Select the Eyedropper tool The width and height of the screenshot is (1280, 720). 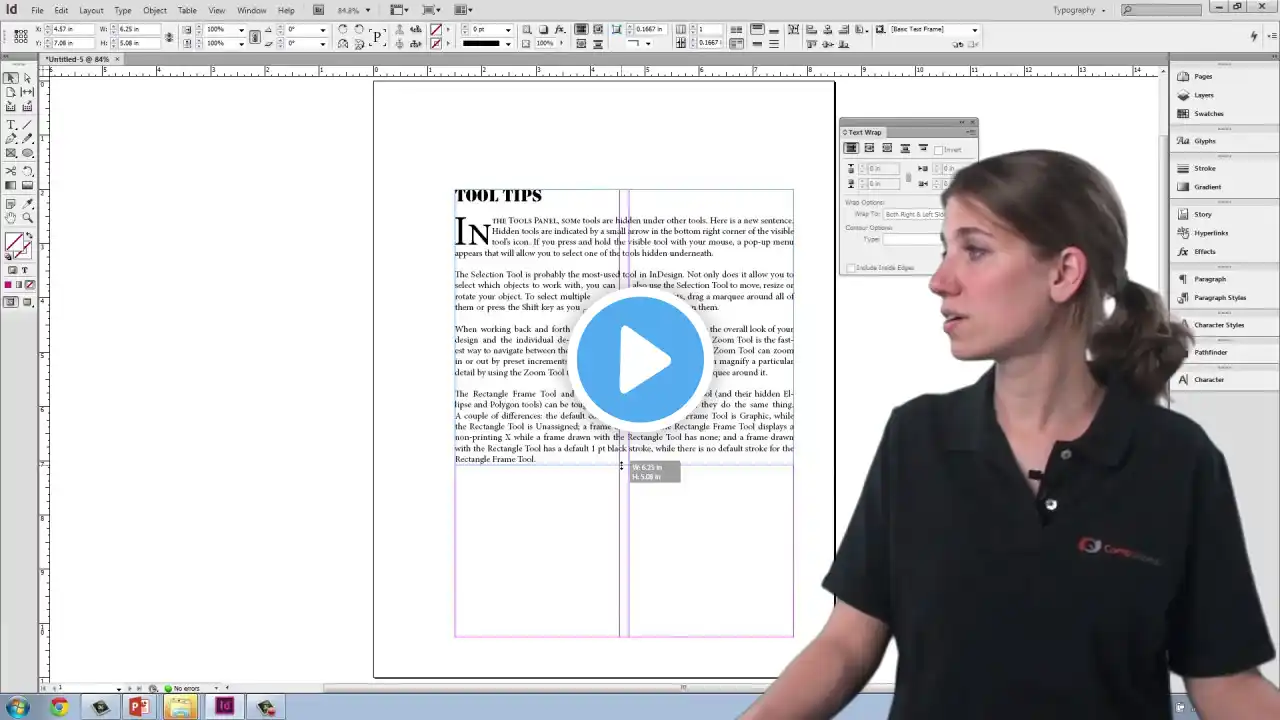point(27,203)
